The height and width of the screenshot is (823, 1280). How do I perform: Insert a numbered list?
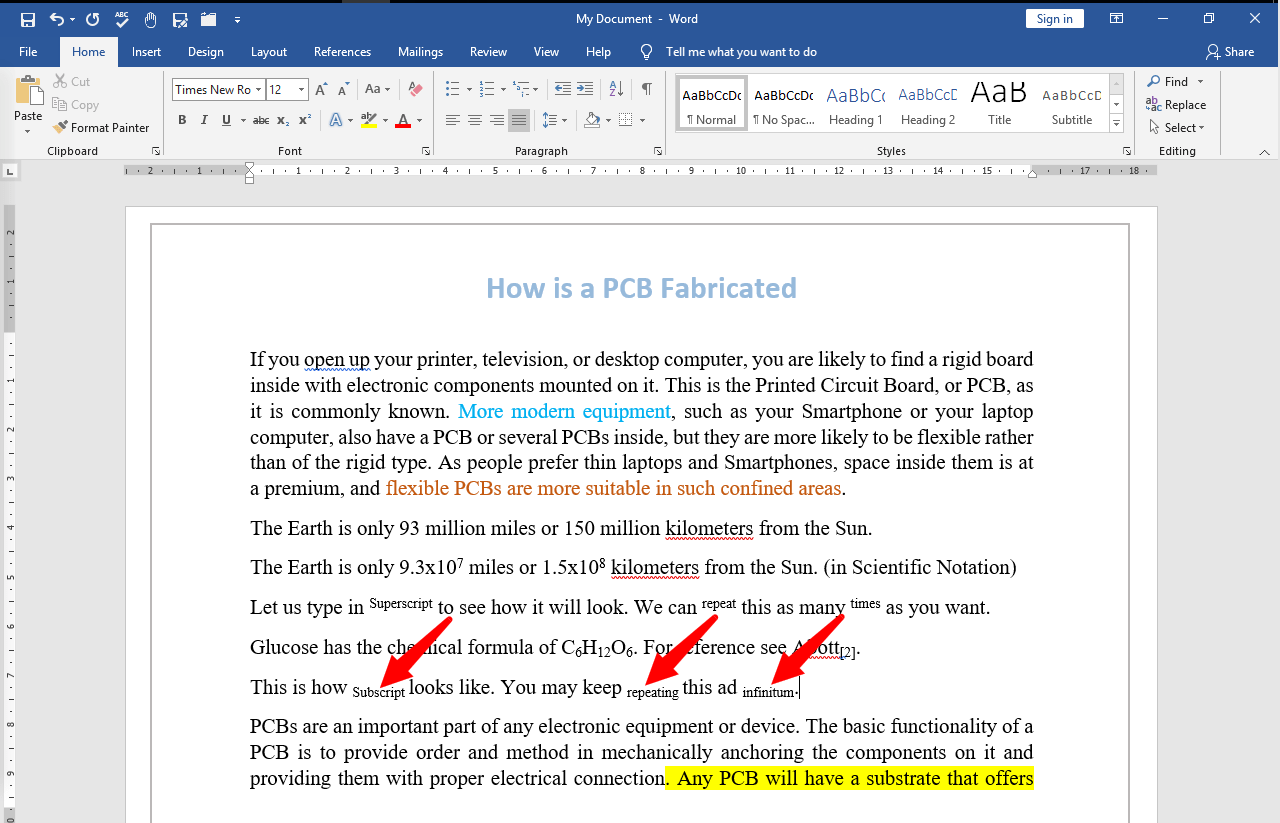pos(487,89)
